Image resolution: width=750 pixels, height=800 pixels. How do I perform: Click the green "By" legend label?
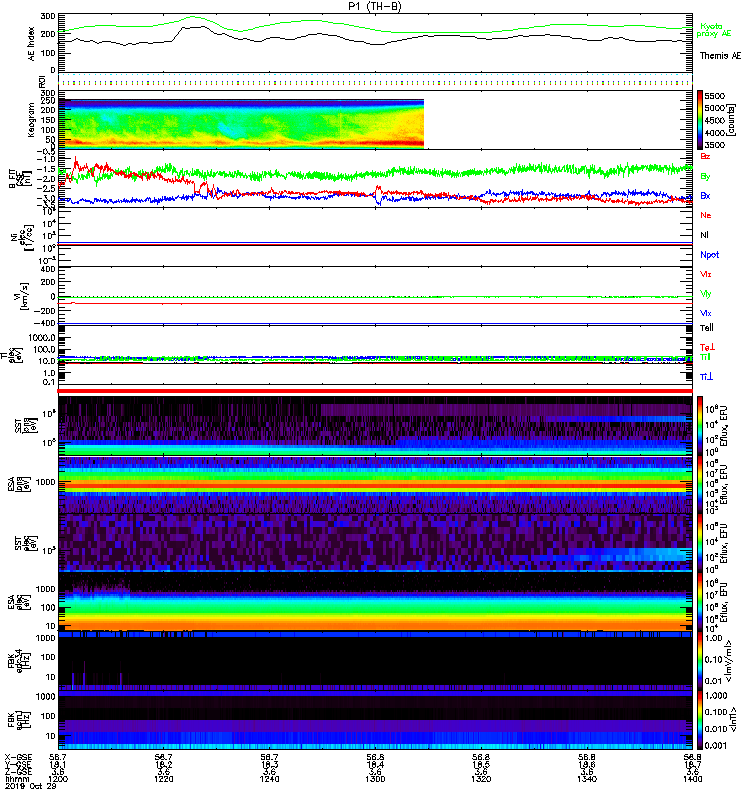click(x=705, y=177)
